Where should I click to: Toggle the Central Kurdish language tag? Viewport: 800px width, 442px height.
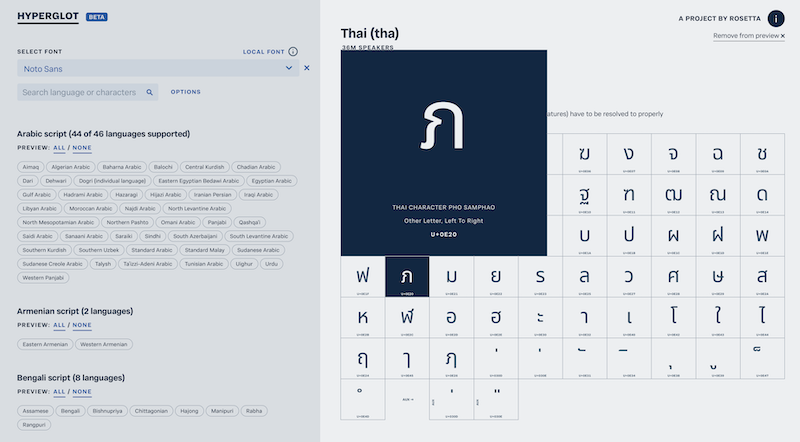pyautogui.click(x=205, y=167)
